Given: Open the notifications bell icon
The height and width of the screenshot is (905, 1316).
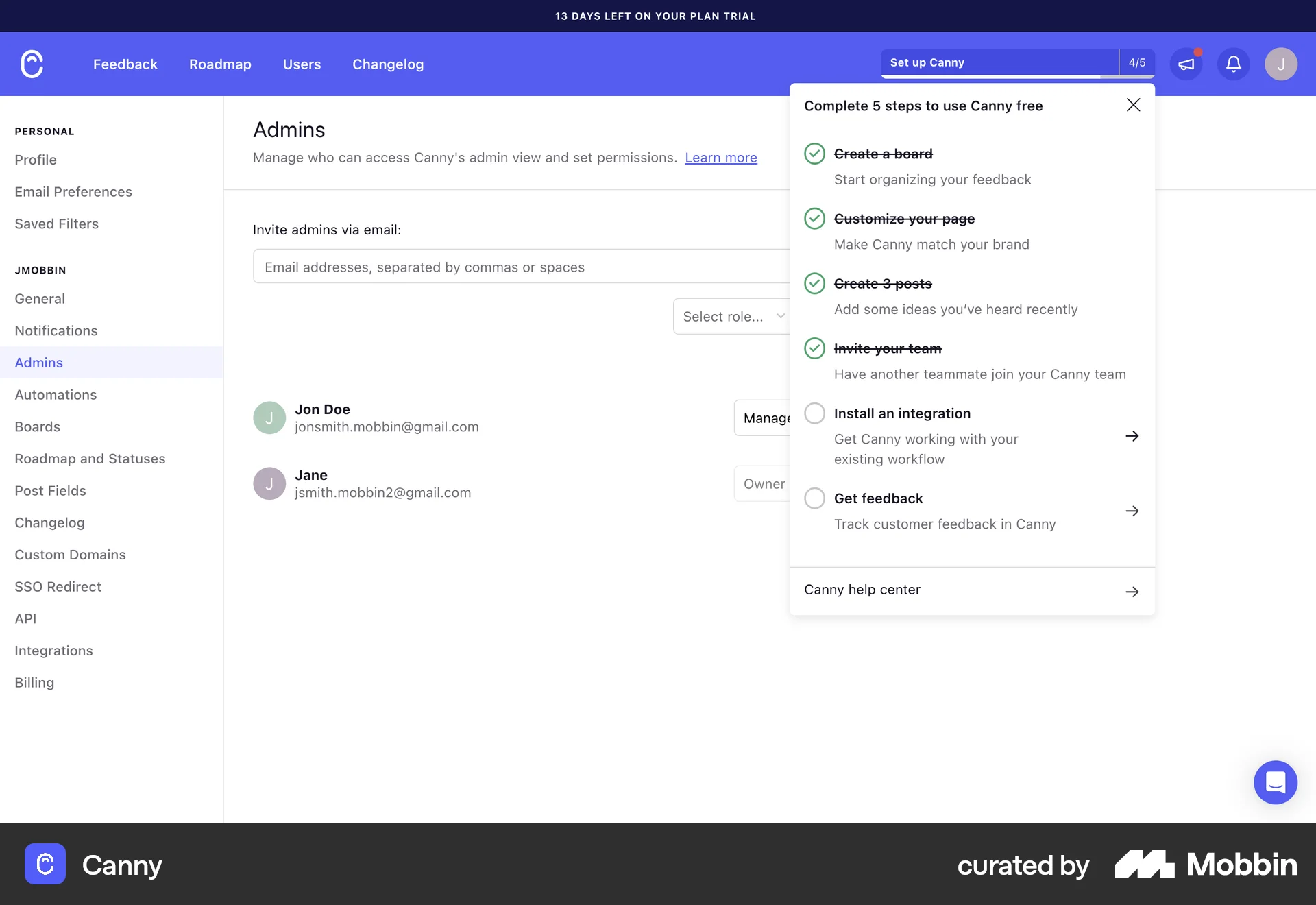Looking at the screenshot, I should click(1233, 64).
